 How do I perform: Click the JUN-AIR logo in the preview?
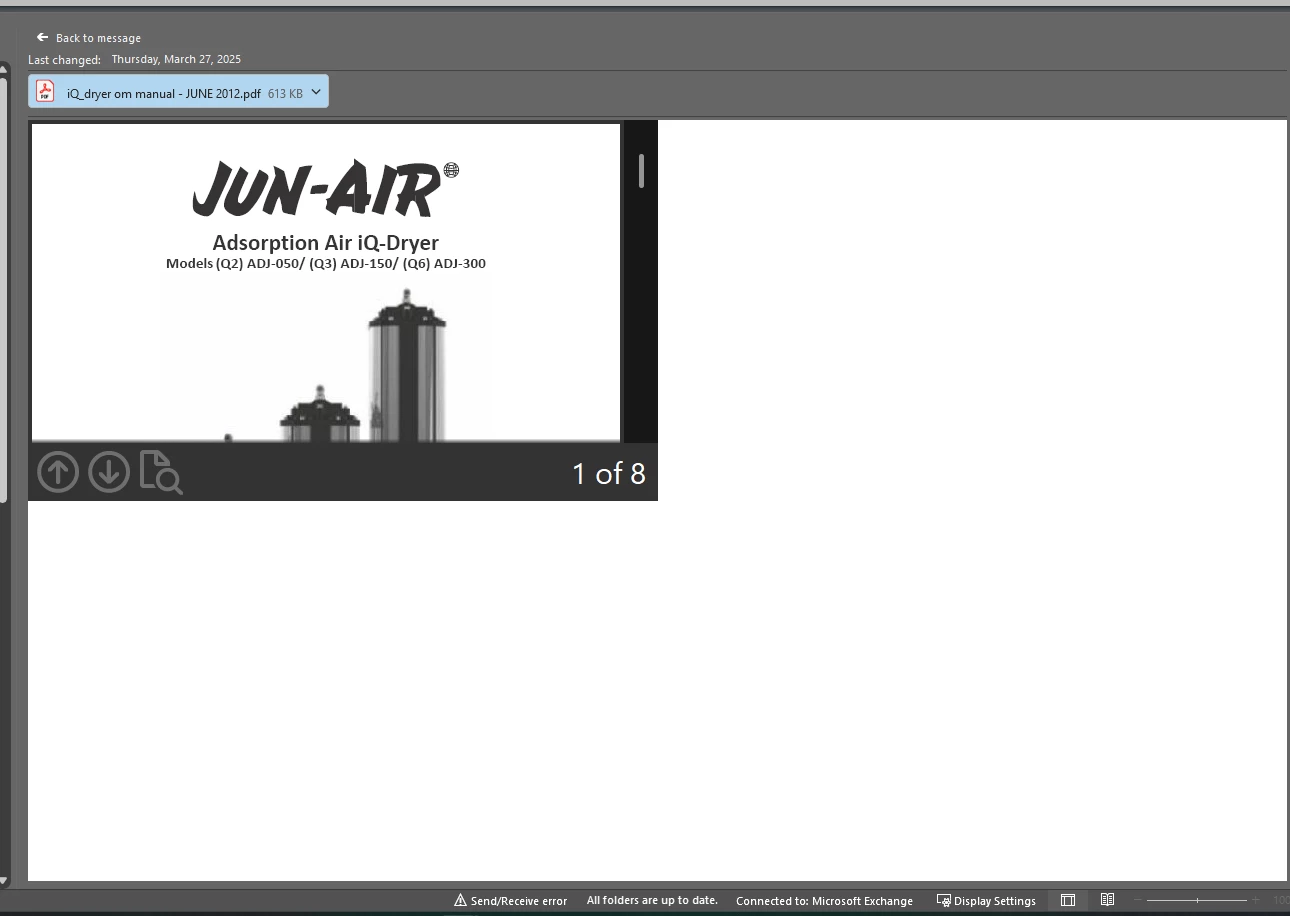324,188
